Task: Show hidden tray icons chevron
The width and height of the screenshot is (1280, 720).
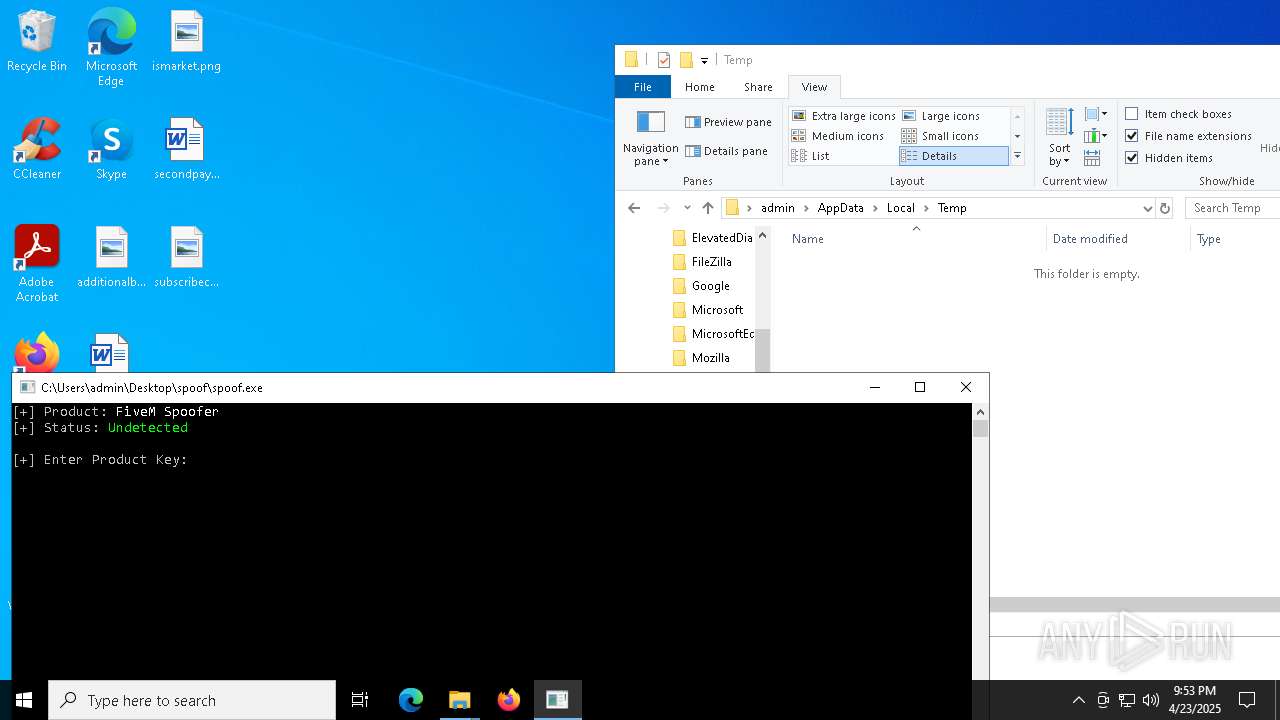Action: click(x=1078, y=700)
